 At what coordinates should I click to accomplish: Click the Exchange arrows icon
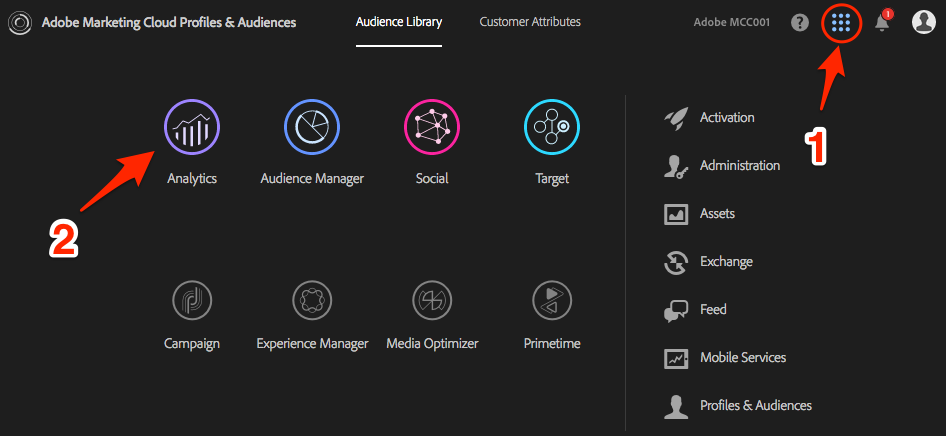tap(676, 262)
